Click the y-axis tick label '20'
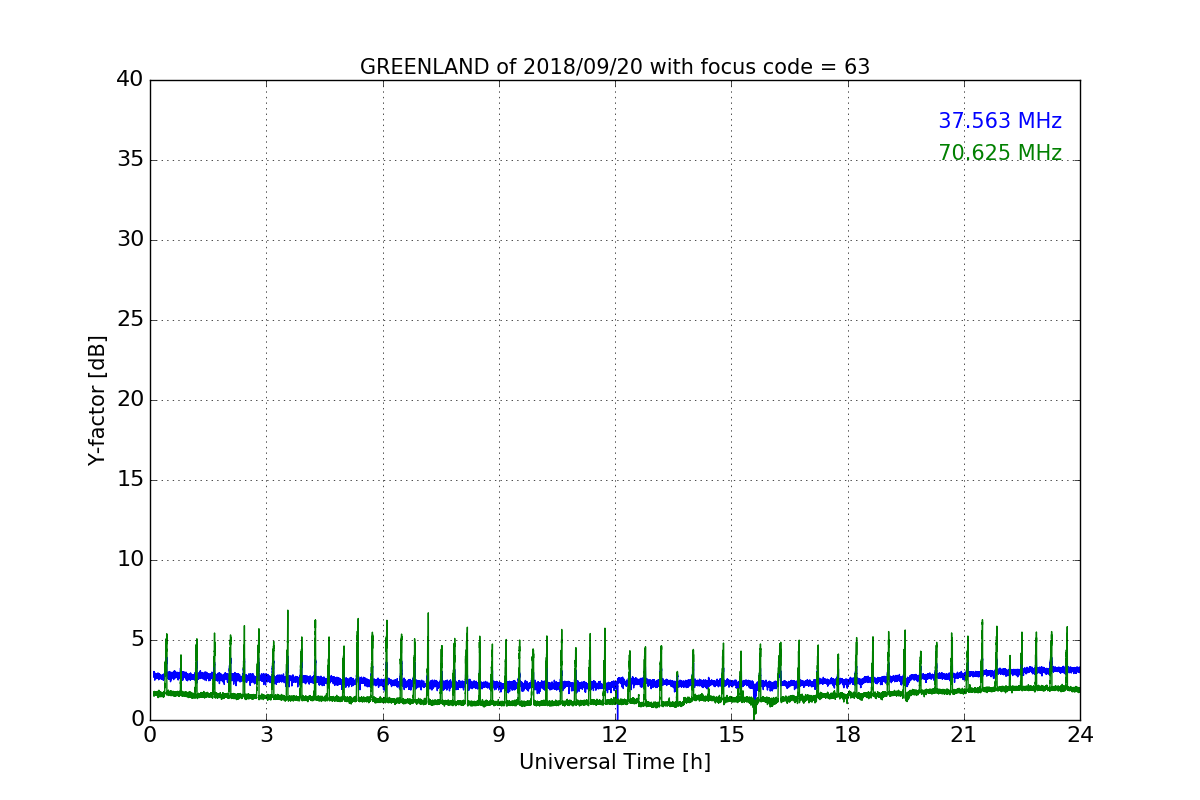Image resolution: width=1200 pixels, height=800 pixels. click(x=130, y=399)
